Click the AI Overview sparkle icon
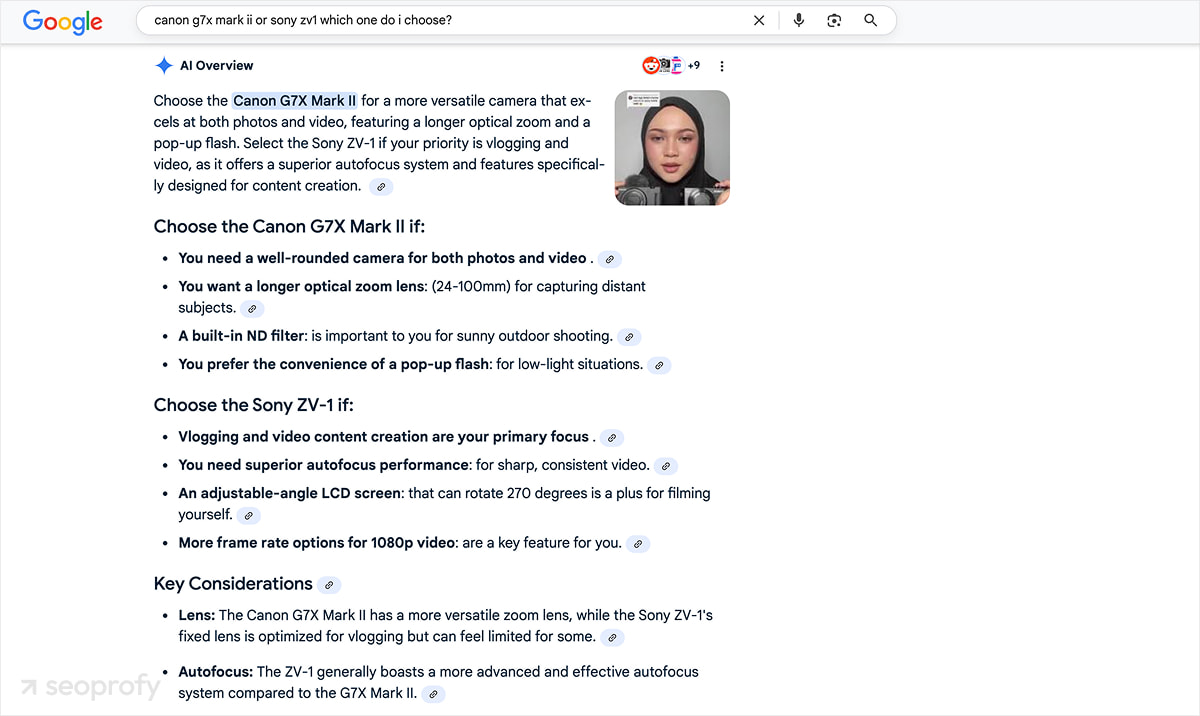This screenshot has height=716, width=1200. click(164, 66)
